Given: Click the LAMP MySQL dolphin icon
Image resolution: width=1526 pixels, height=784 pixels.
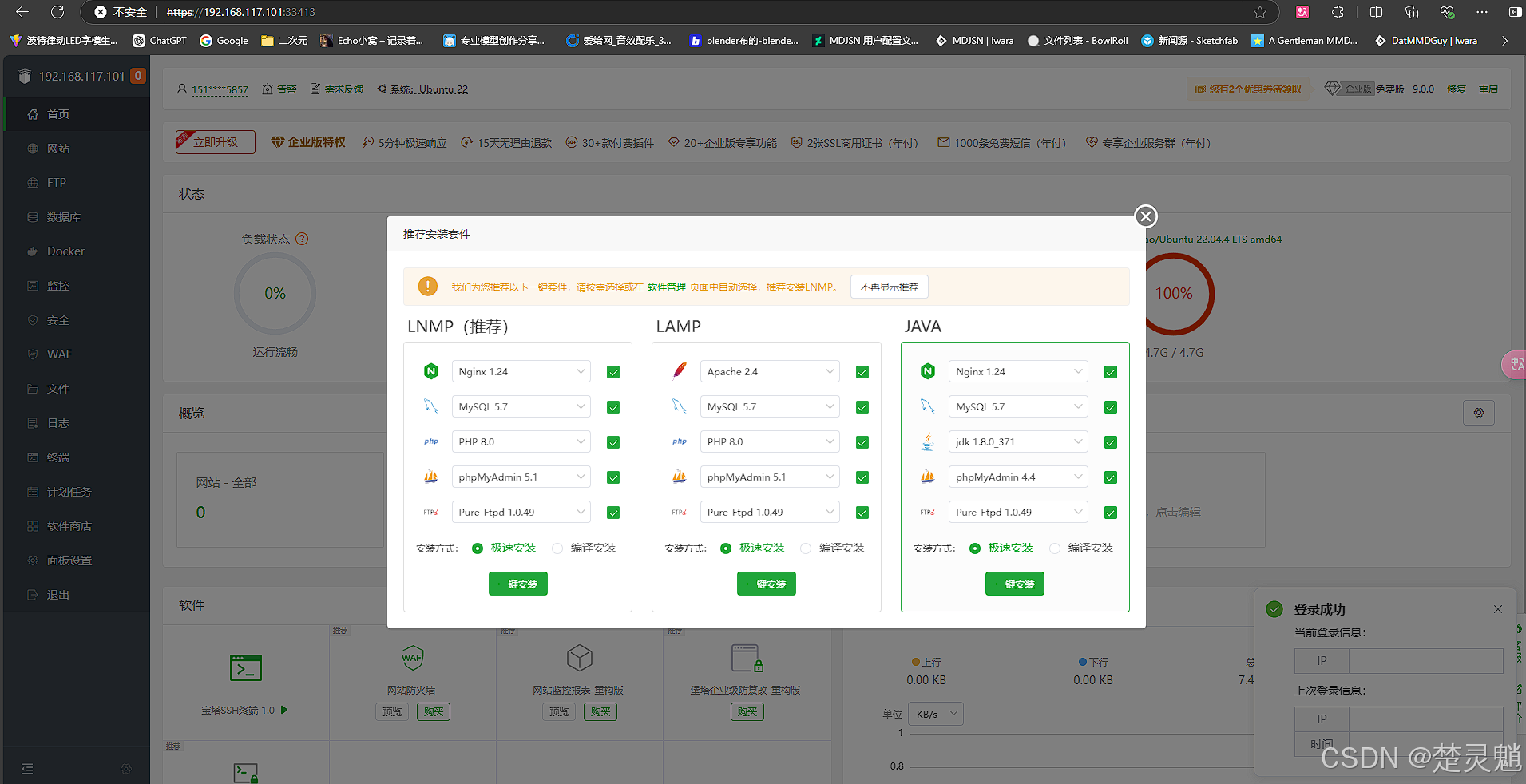Looking at the screenshot, I should tap(680, 406).
